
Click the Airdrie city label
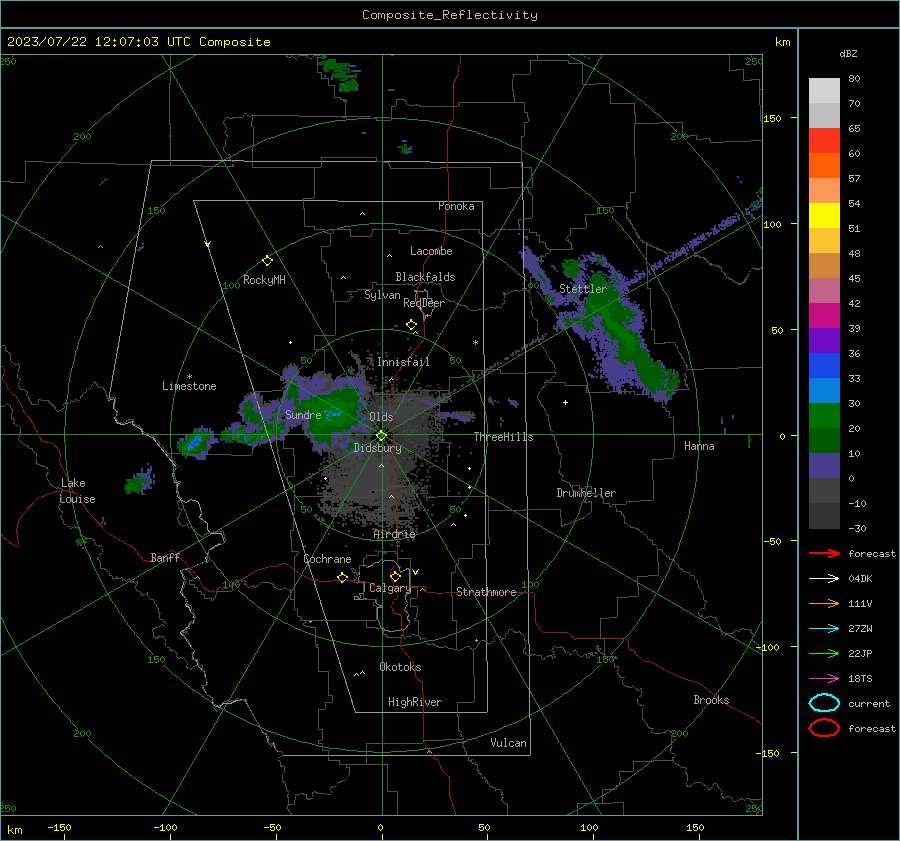click(394, 534)
